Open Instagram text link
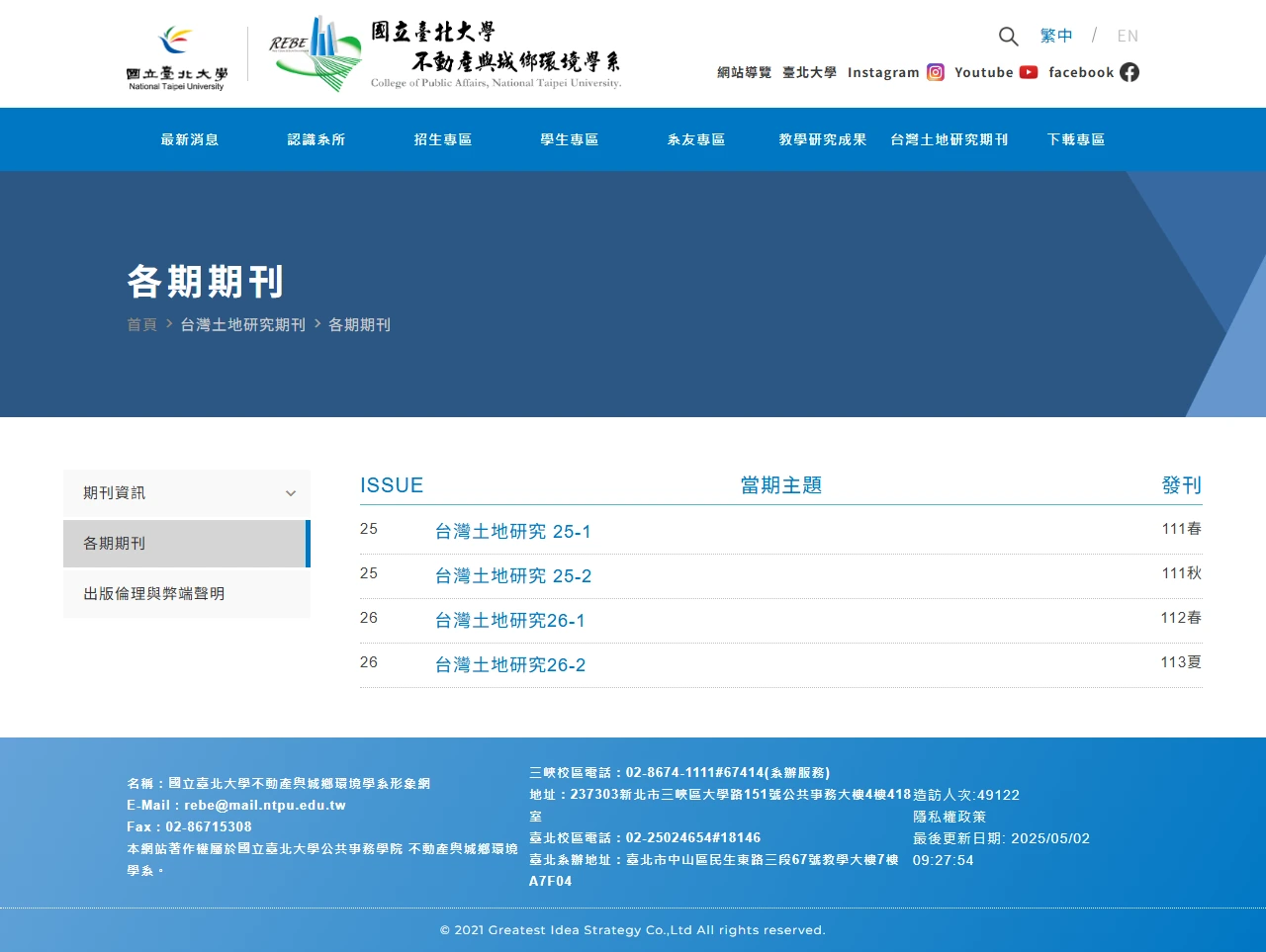Image resolution: width=1266 pixels, height=952 pixels. tap(883, 72)
